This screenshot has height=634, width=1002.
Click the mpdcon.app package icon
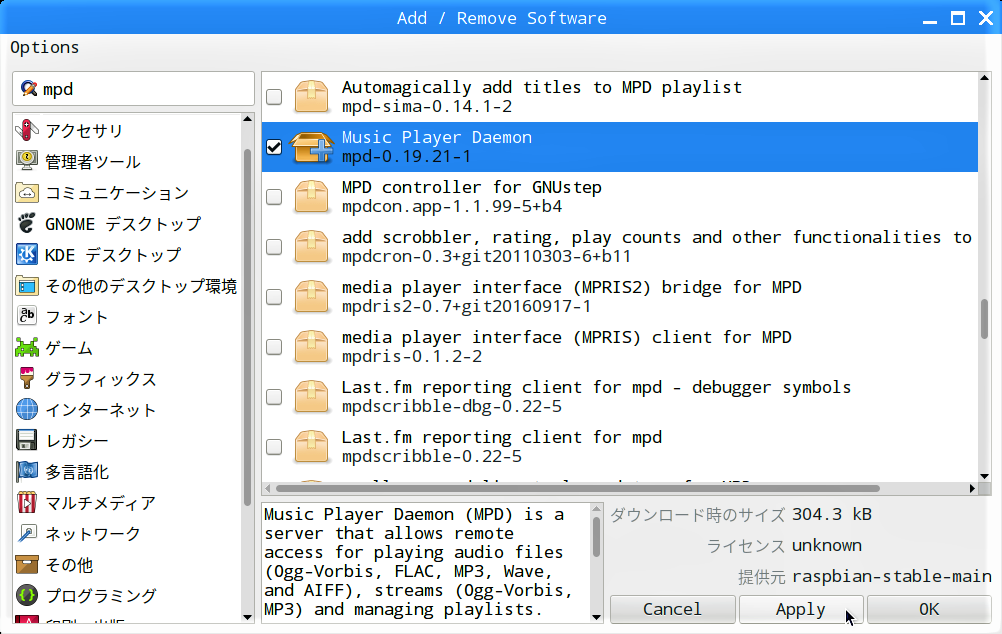pos(311,196)
